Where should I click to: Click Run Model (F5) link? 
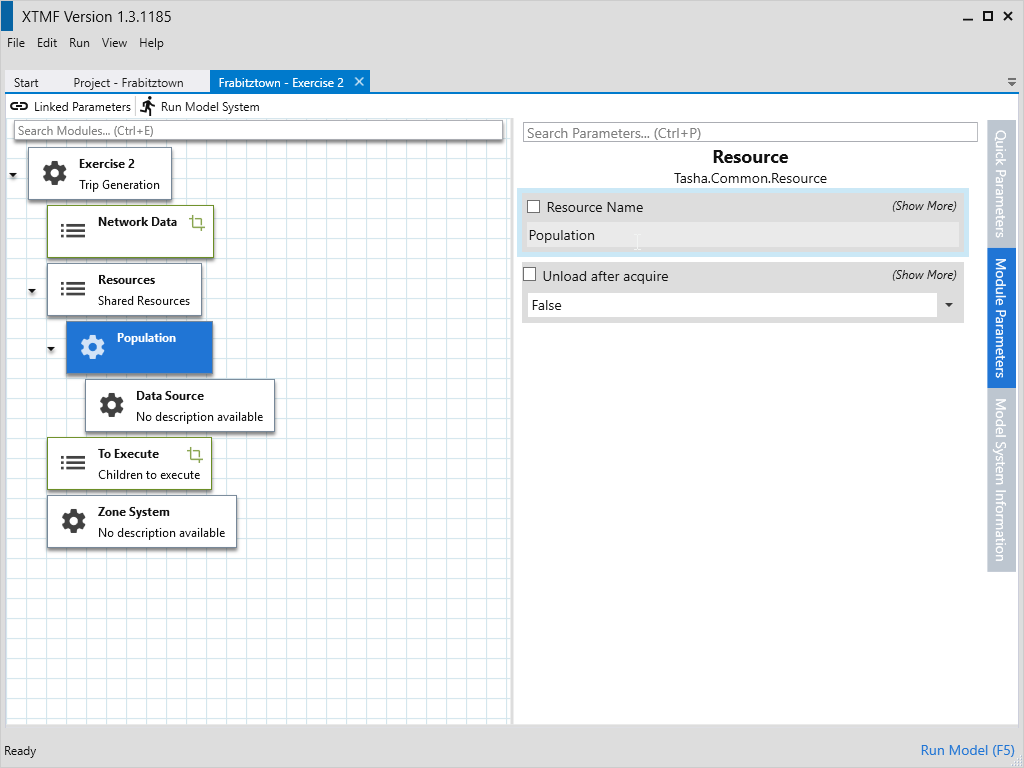pyautogui.click(x=967, y=750)
